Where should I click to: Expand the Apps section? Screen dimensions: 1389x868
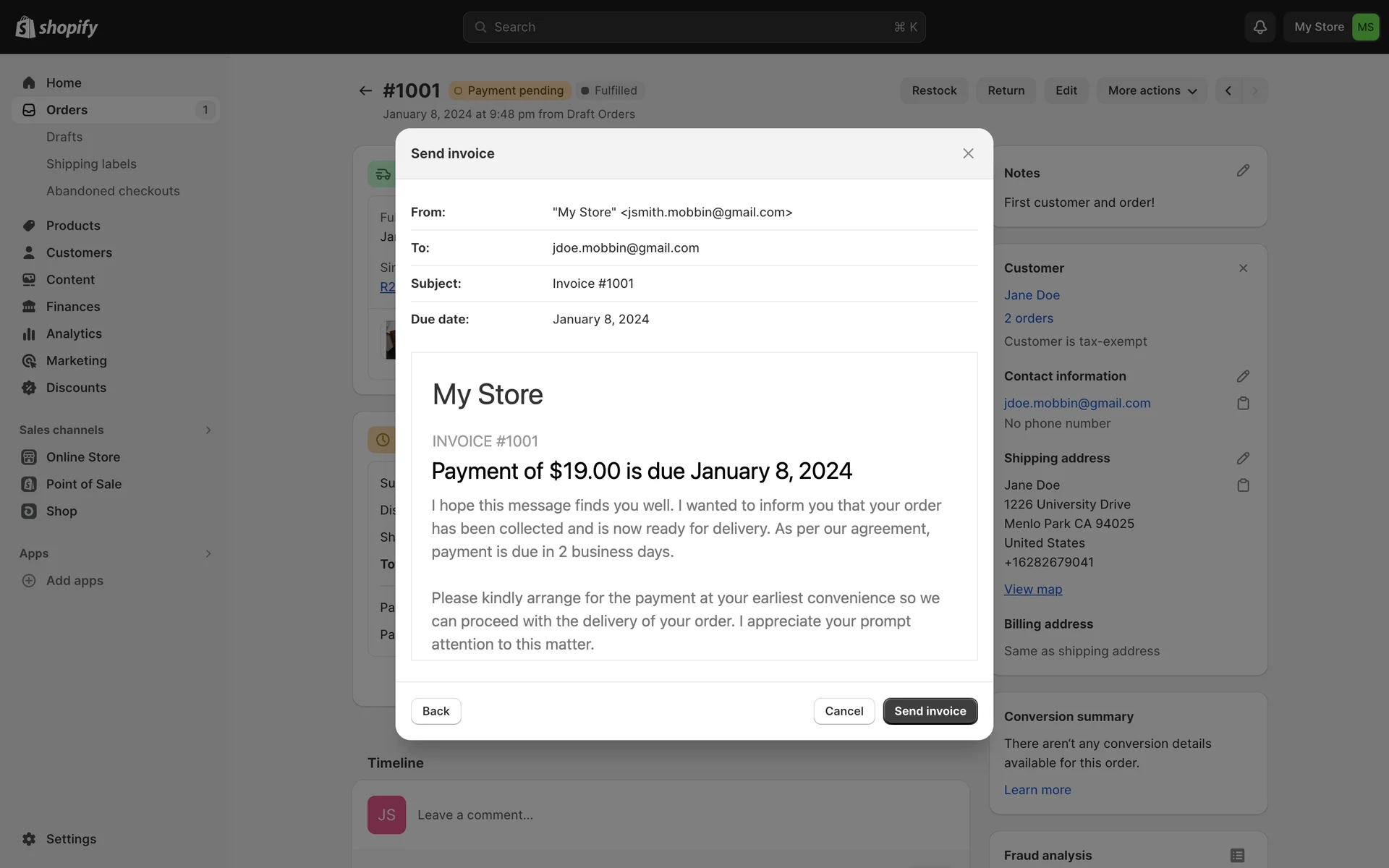coord(208,553)
